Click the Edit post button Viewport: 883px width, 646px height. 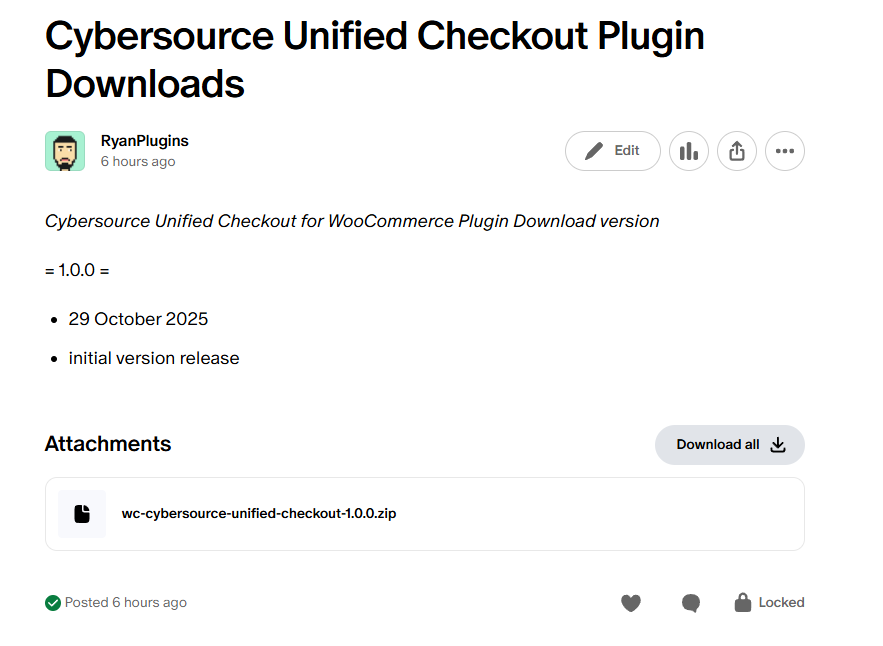[x=612, y=151]
